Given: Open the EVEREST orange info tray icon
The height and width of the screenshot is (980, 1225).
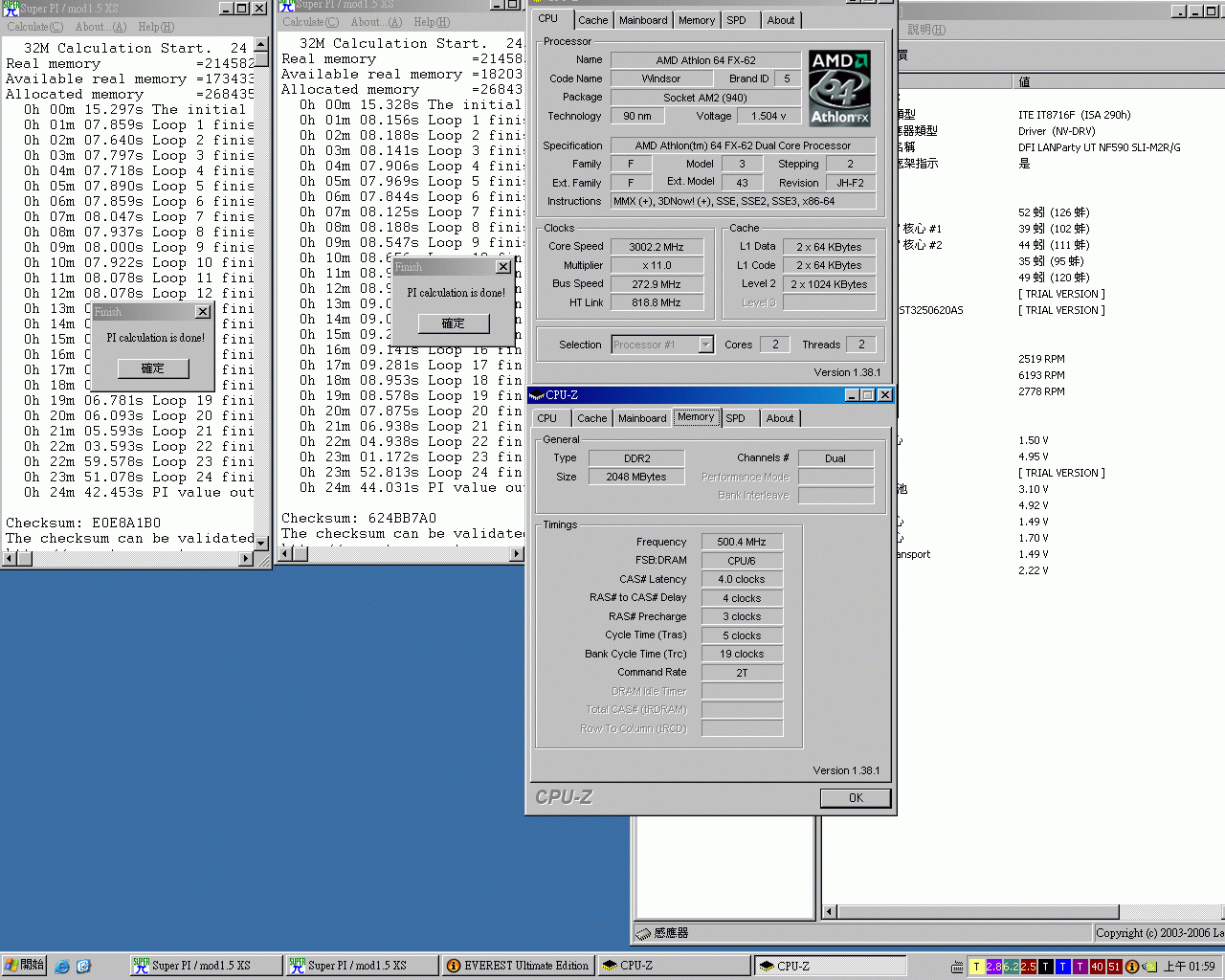Looking at the screenshot, I should pyautogui.click(x=1131, y=967).
